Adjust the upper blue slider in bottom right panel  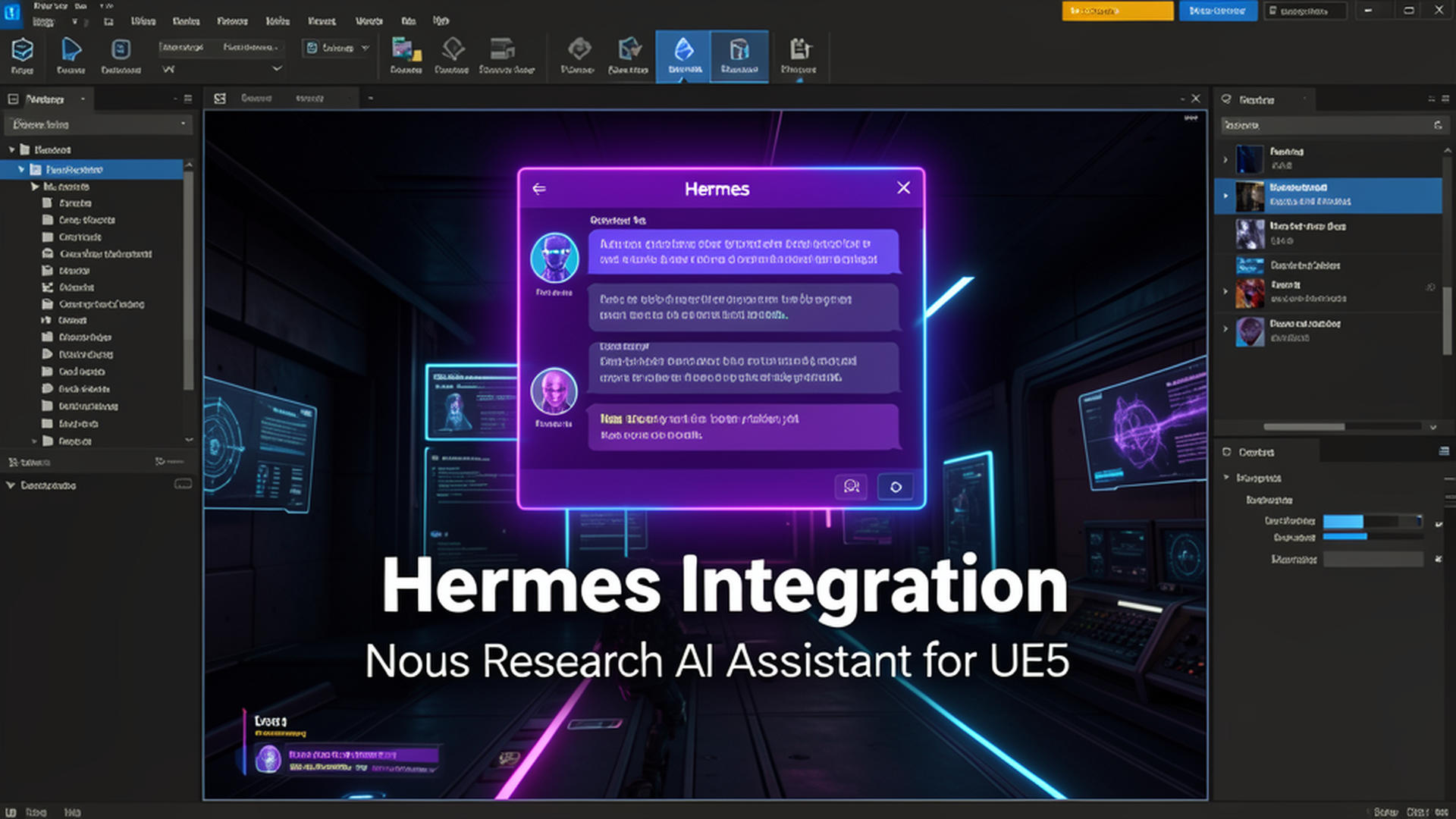coord(1372,521)
